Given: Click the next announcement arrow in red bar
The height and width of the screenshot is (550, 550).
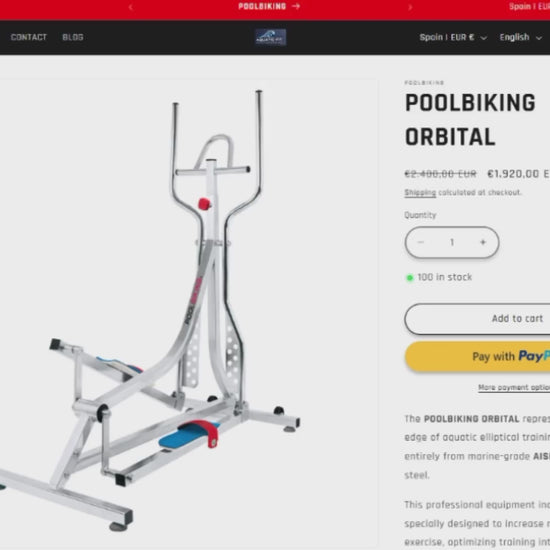Looking at the screenshot, I should tap(410, 7).
